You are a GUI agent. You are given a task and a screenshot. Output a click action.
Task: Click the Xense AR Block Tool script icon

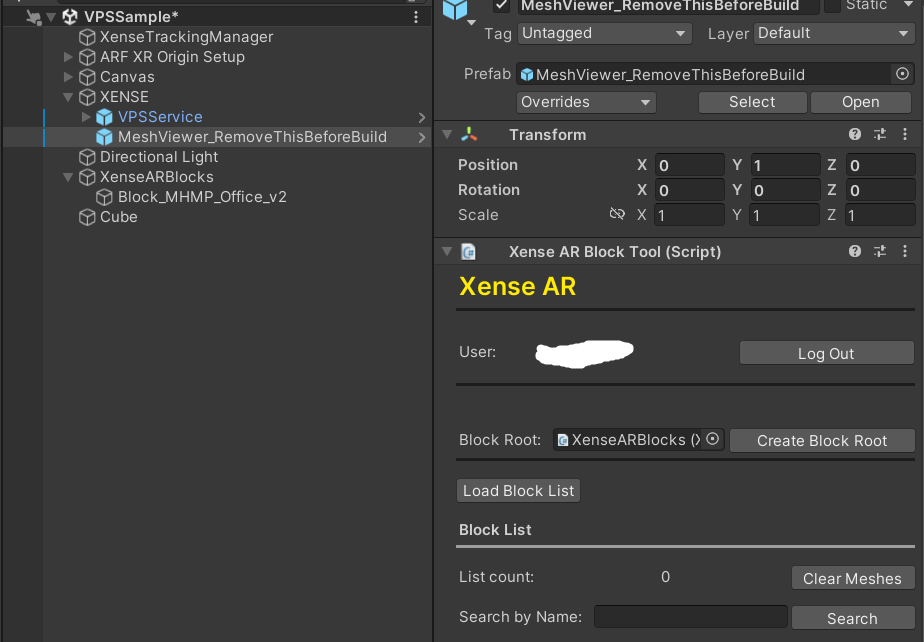click(469, 251)
